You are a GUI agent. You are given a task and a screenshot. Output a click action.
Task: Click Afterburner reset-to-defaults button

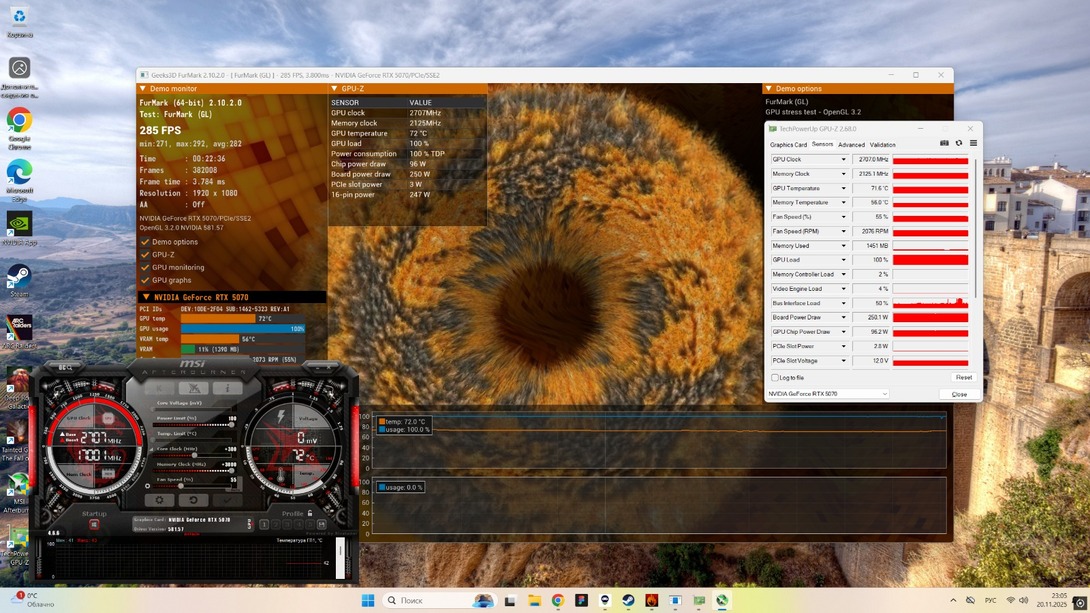point(193,500)
